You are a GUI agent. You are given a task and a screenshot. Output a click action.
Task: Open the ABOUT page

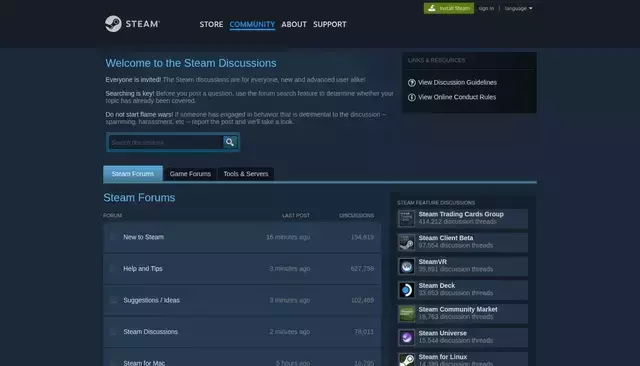point(294,24)
